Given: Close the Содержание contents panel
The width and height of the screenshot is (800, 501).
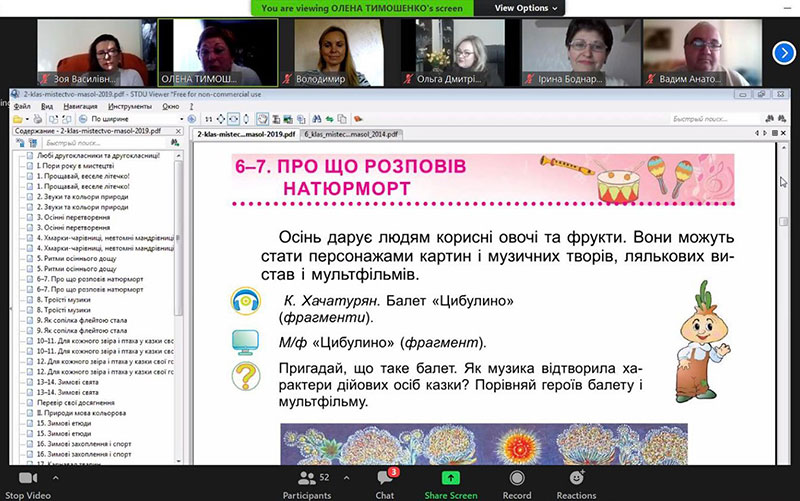Looking at the screenshot, I should pos(179,131).
